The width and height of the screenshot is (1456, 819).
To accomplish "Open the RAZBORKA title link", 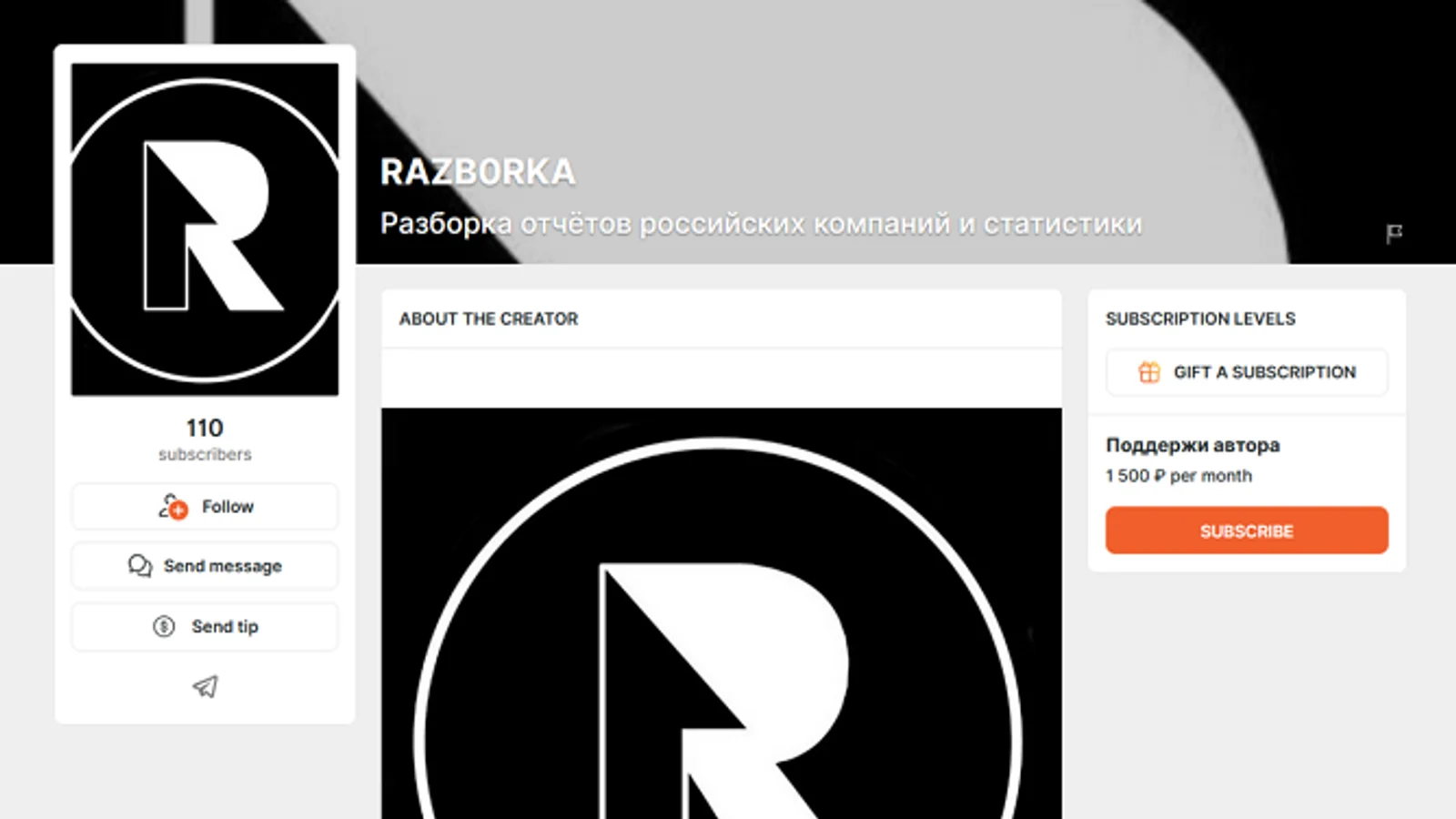I will pyautogui.click(x=478, y=172).
